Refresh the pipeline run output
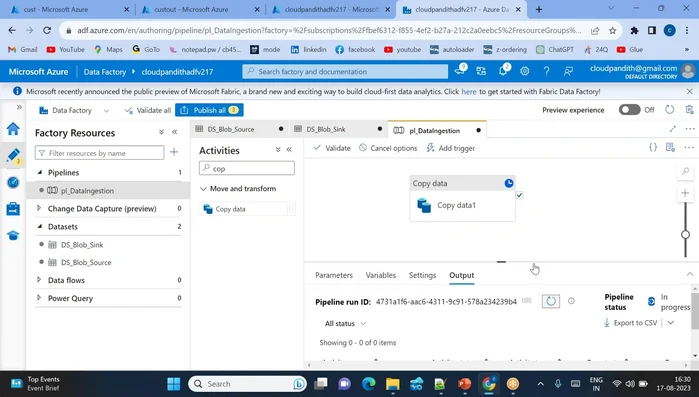 pyautogui.click(x=551, y=301)
